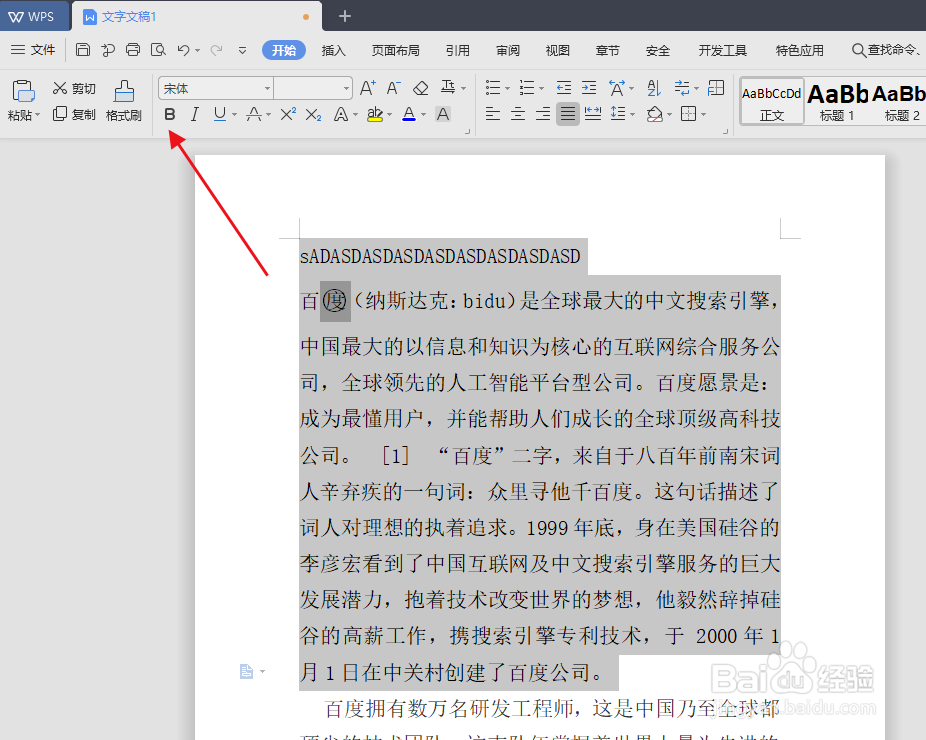The height and width of the screenshot is (740, 926).
Task: Increase paragraph indent
Action: coord(589,88)
